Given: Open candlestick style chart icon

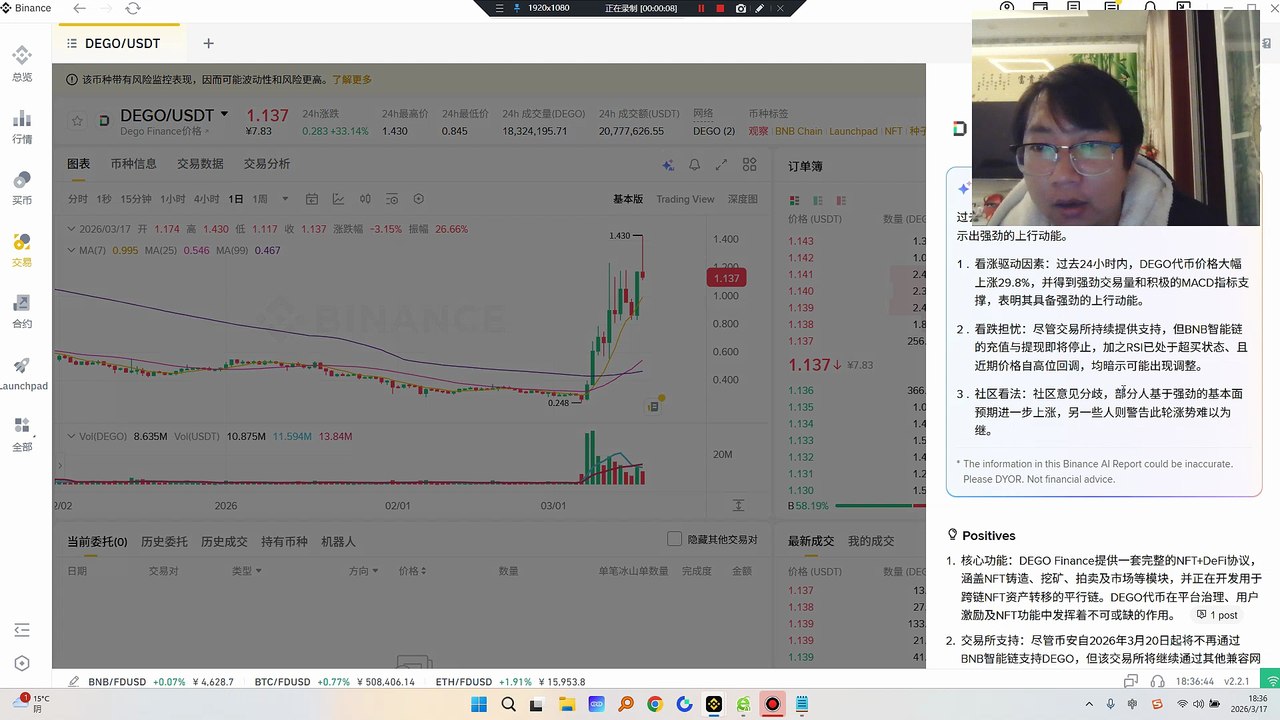Looking at the screenshot, I should [x=365, y=199].
